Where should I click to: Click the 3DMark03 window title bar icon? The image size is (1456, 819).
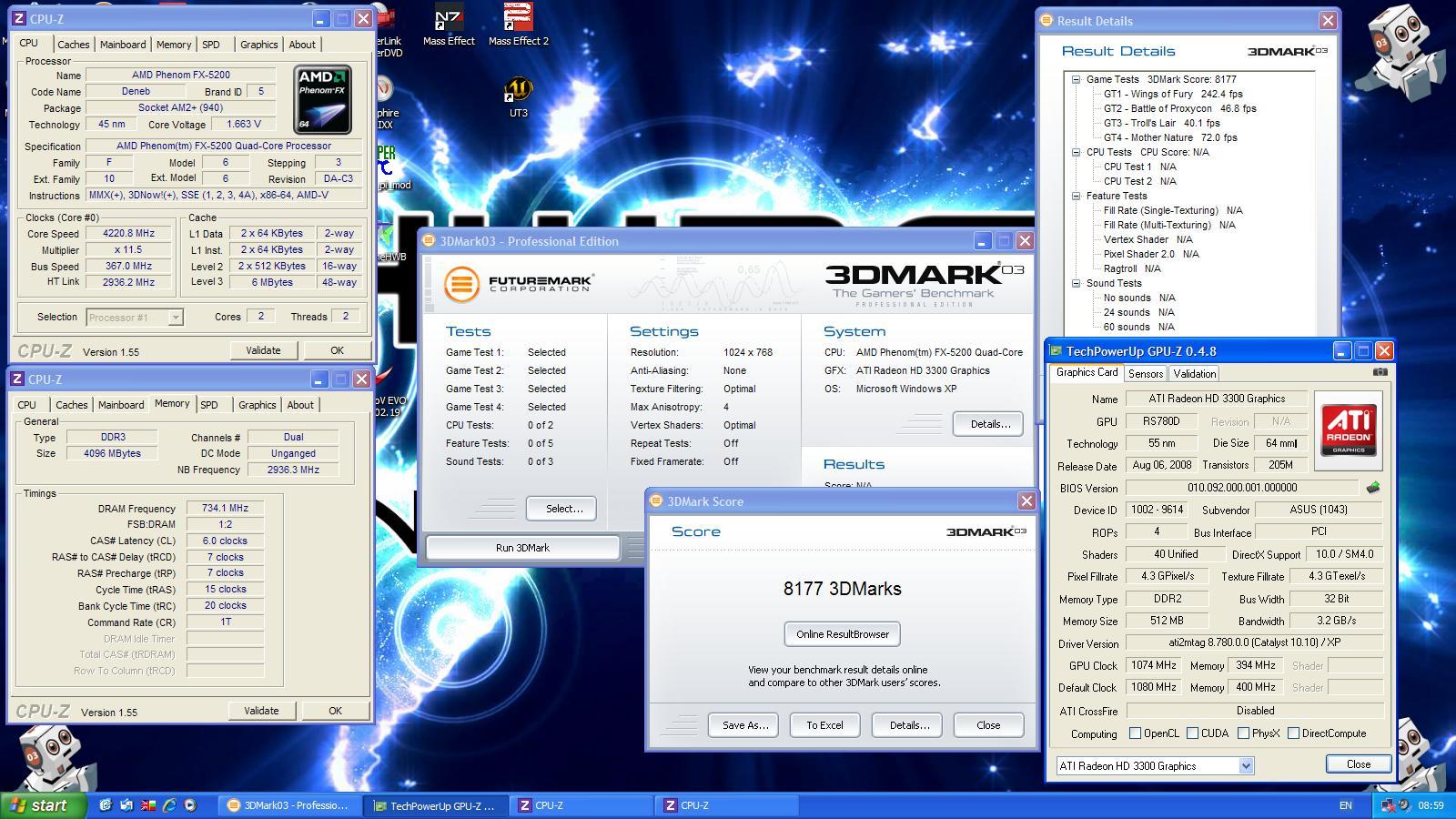(x=429, y=241)
